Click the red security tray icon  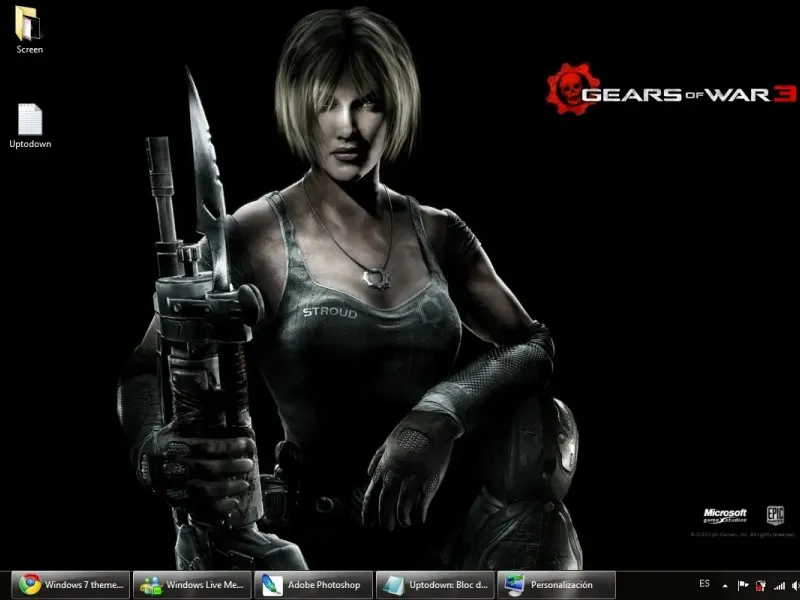[x=761, y=585]
